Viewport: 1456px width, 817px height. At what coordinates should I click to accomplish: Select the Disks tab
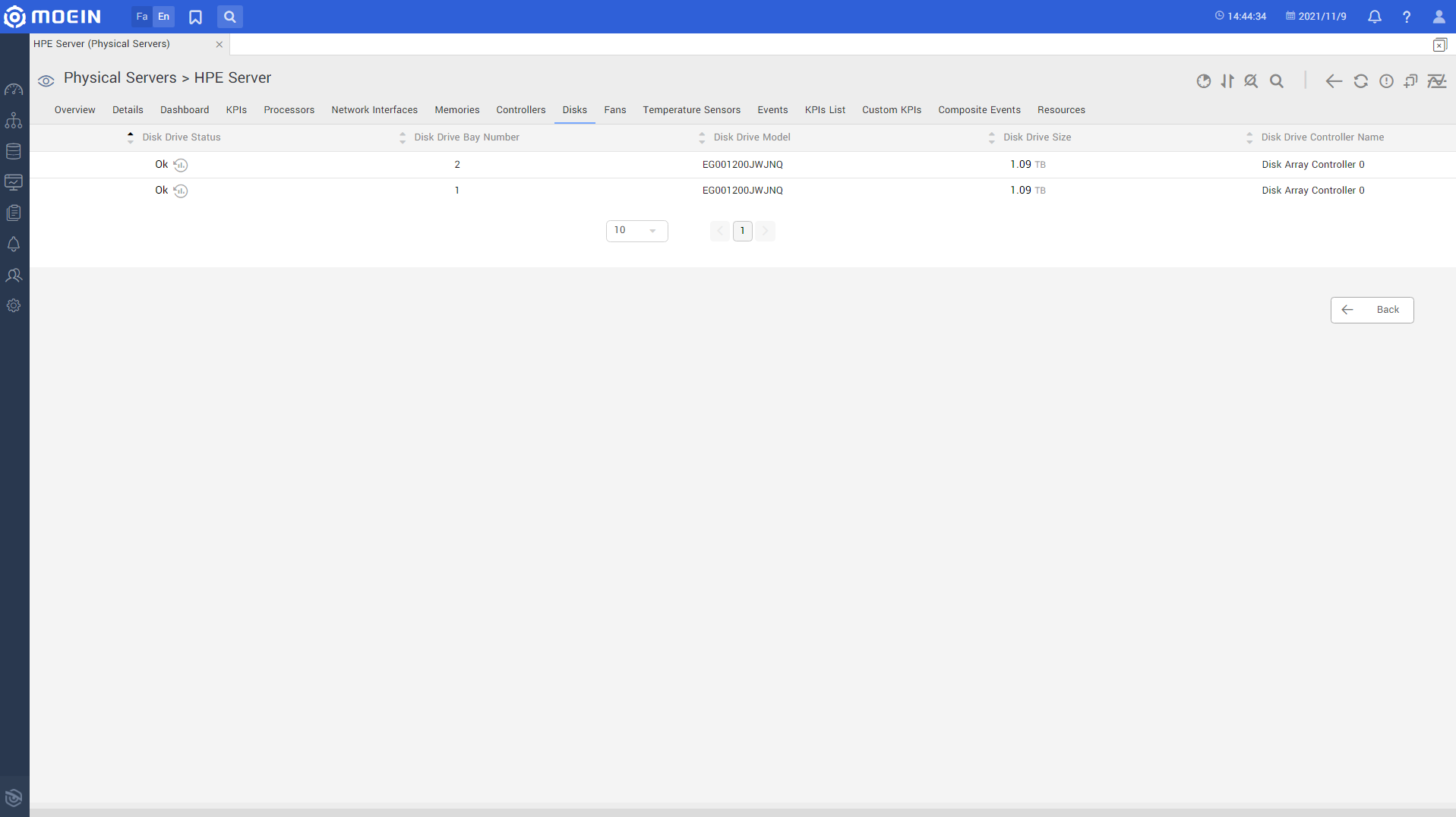(575, 110)
